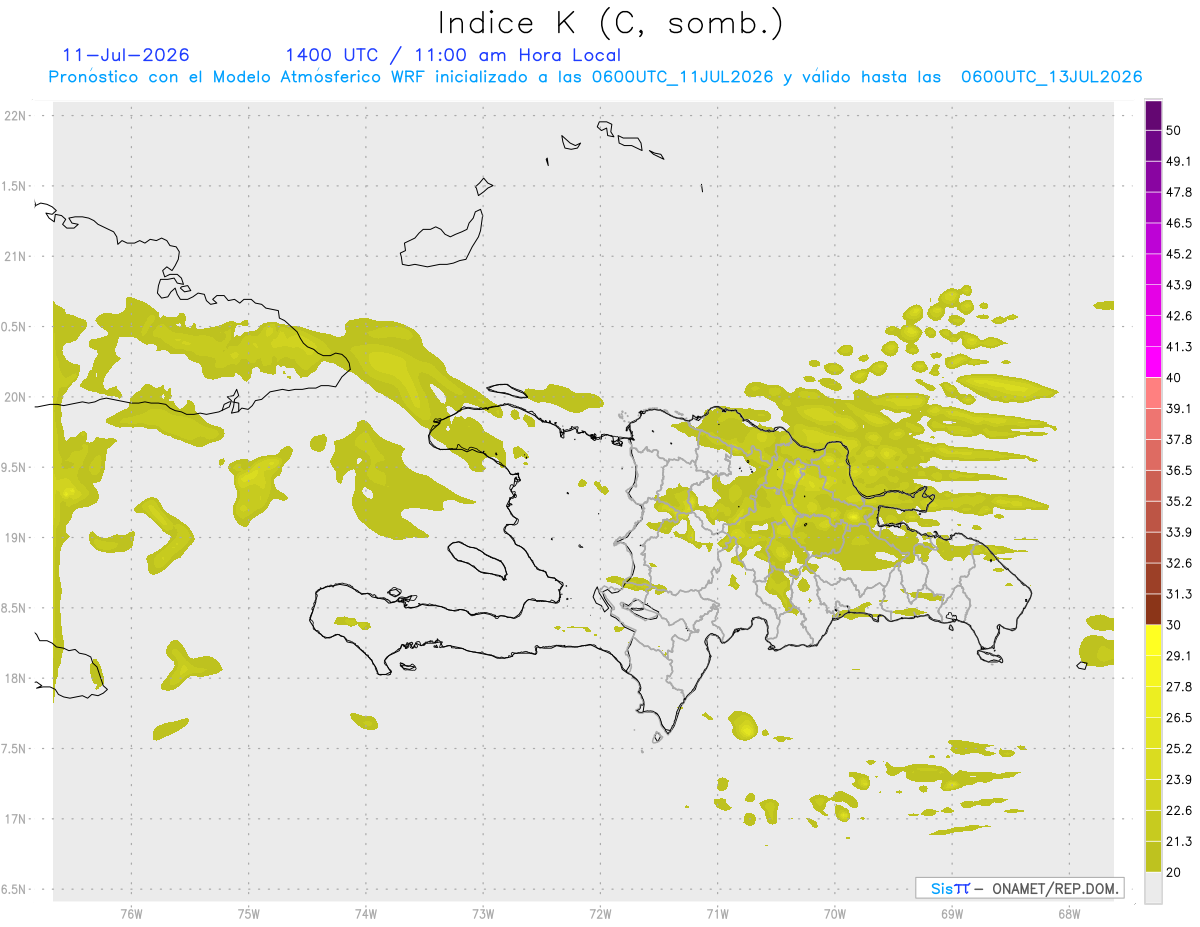Select the dark brown color bar segment between 30 and 31.3
Viewport: 1200px width, 927px height.
click(x=1154, y=609)
